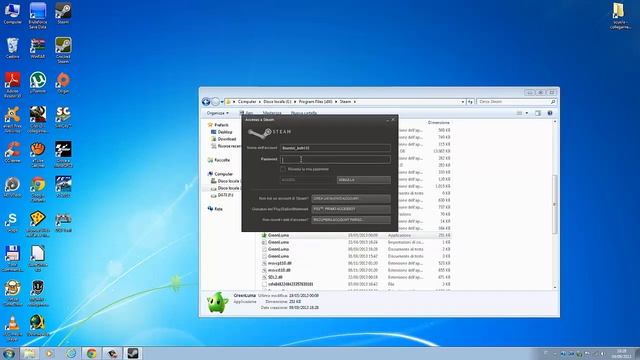The height and width of the screenshot is (360, 640).
Task: Open the Steam desktop shortcut
Action: (x=63, y=13)
